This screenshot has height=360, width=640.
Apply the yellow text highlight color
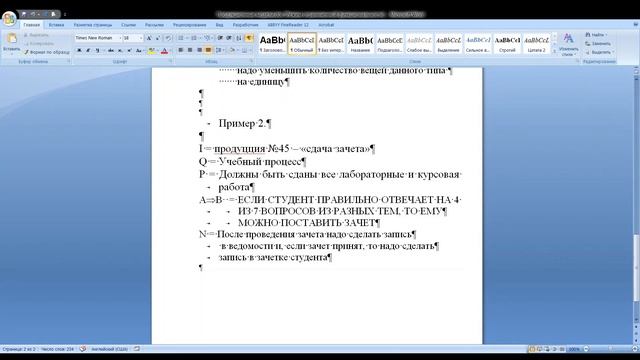coord(151,51)
